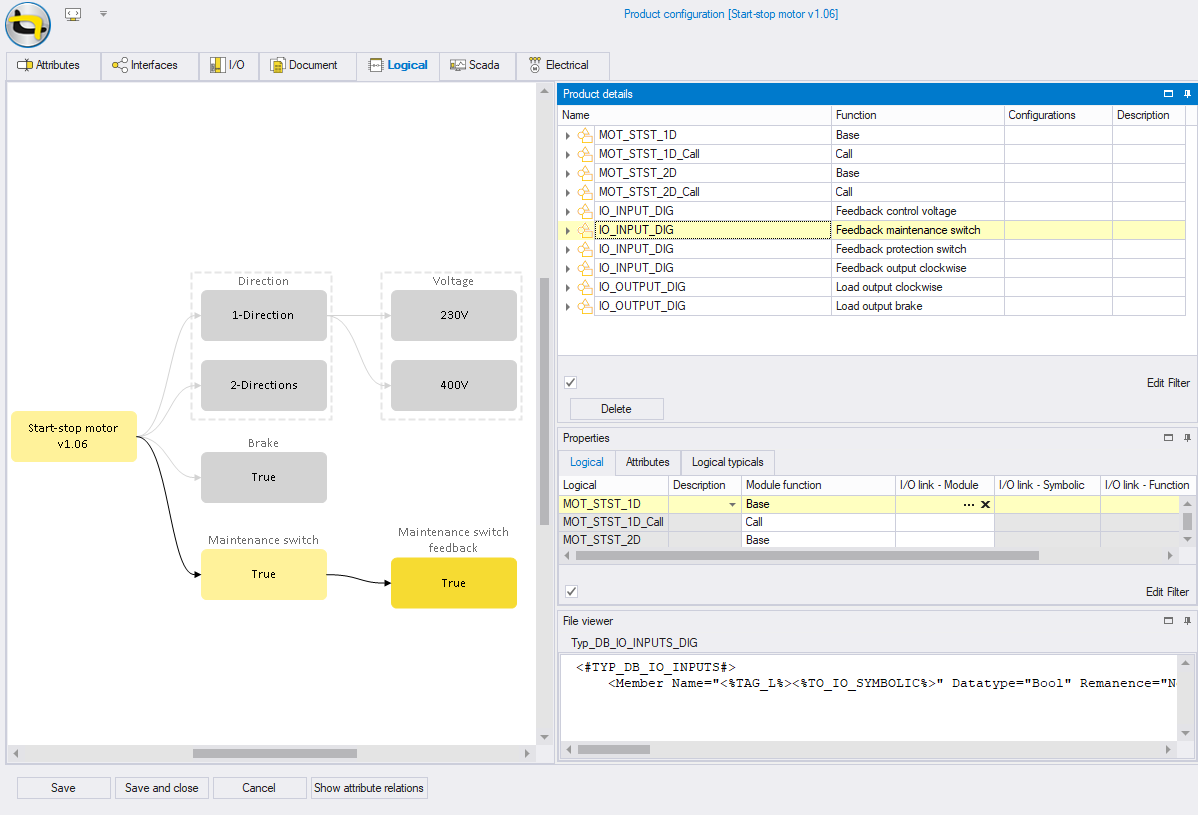Click the icon of the Feedback control voltage row
Screen dimensions: 1198x815
click(x=585, y=212)
